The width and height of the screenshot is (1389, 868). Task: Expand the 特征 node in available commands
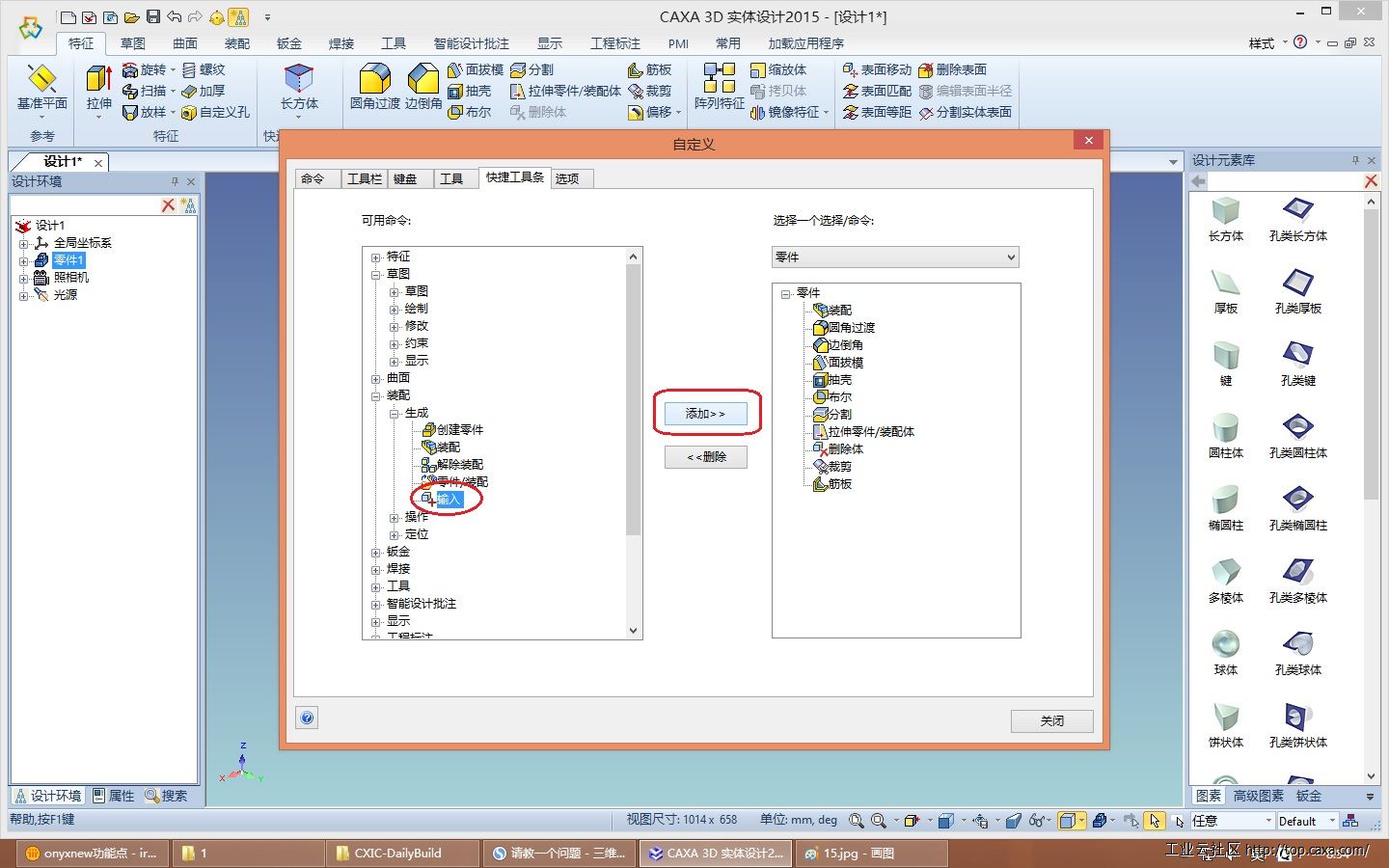pyautogui.click(x=376, y=257)
